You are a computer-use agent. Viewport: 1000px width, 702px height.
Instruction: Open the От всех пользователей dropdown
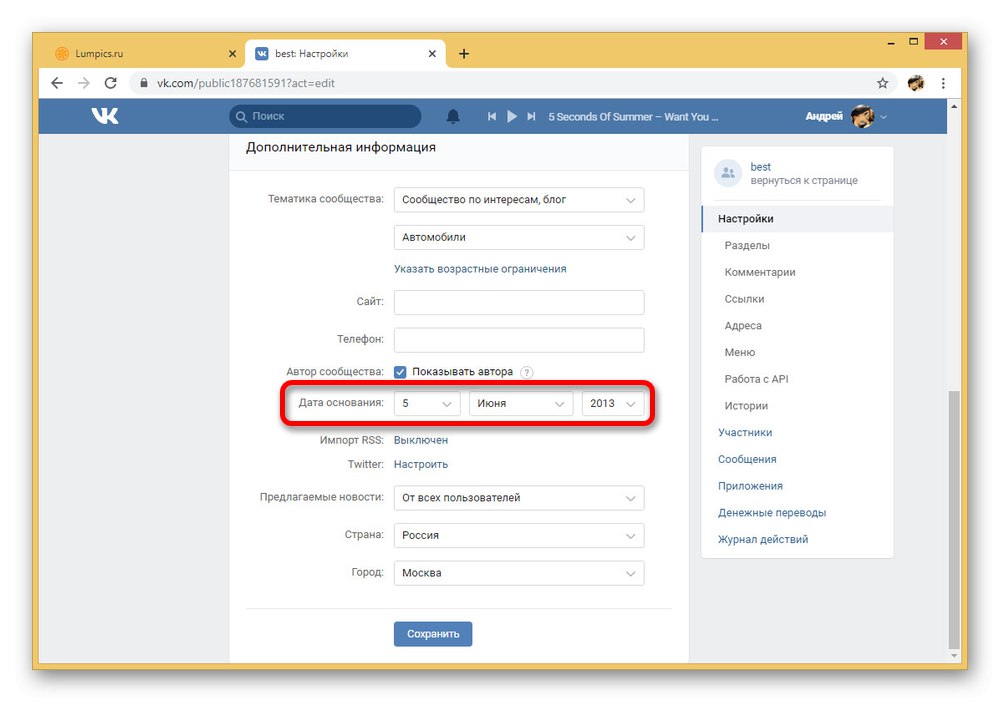click(x=519, y=498)
